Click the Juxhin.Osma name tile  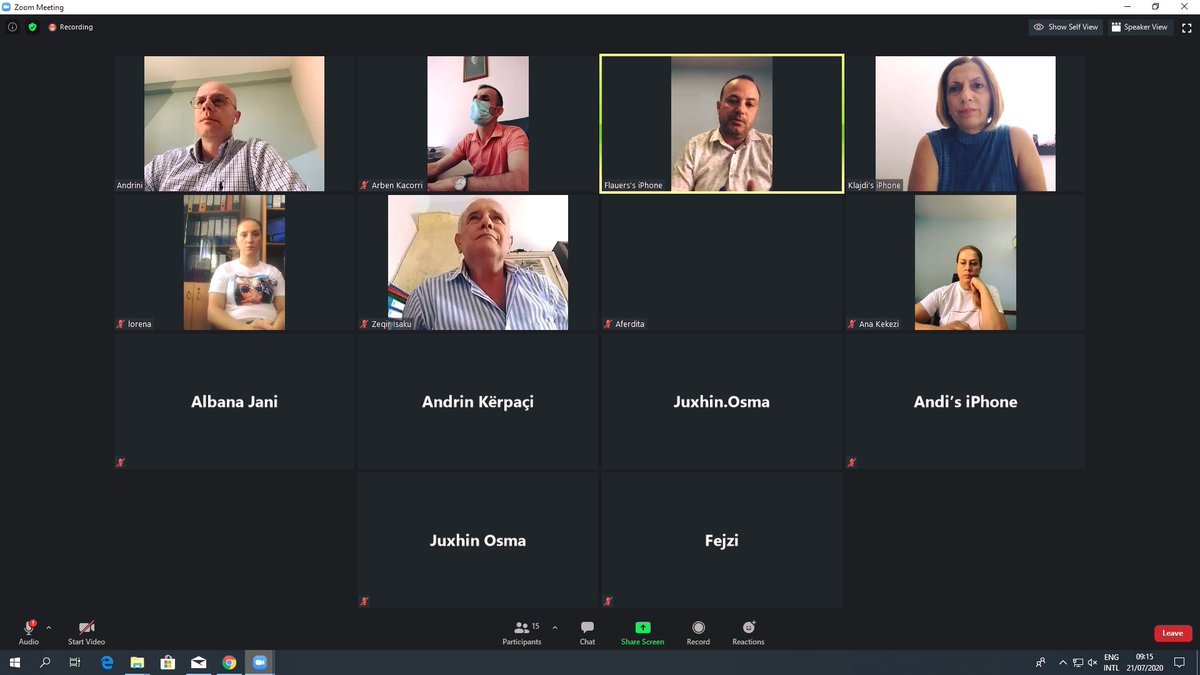(x=722, y=401)
